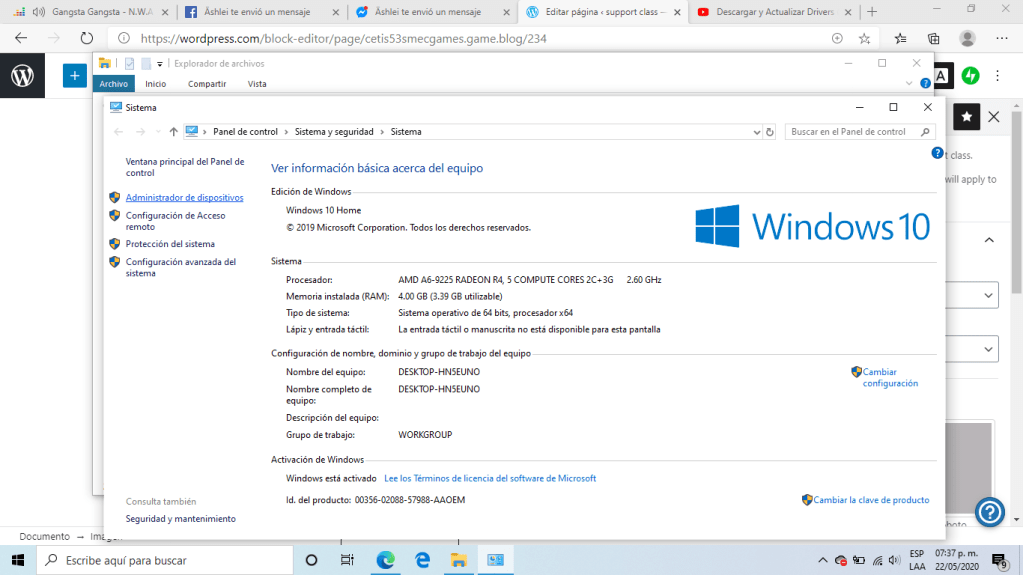Click Cambiar la clave de producto
The width and height of the screenshot is (1023, 575).
click(870, 500)
